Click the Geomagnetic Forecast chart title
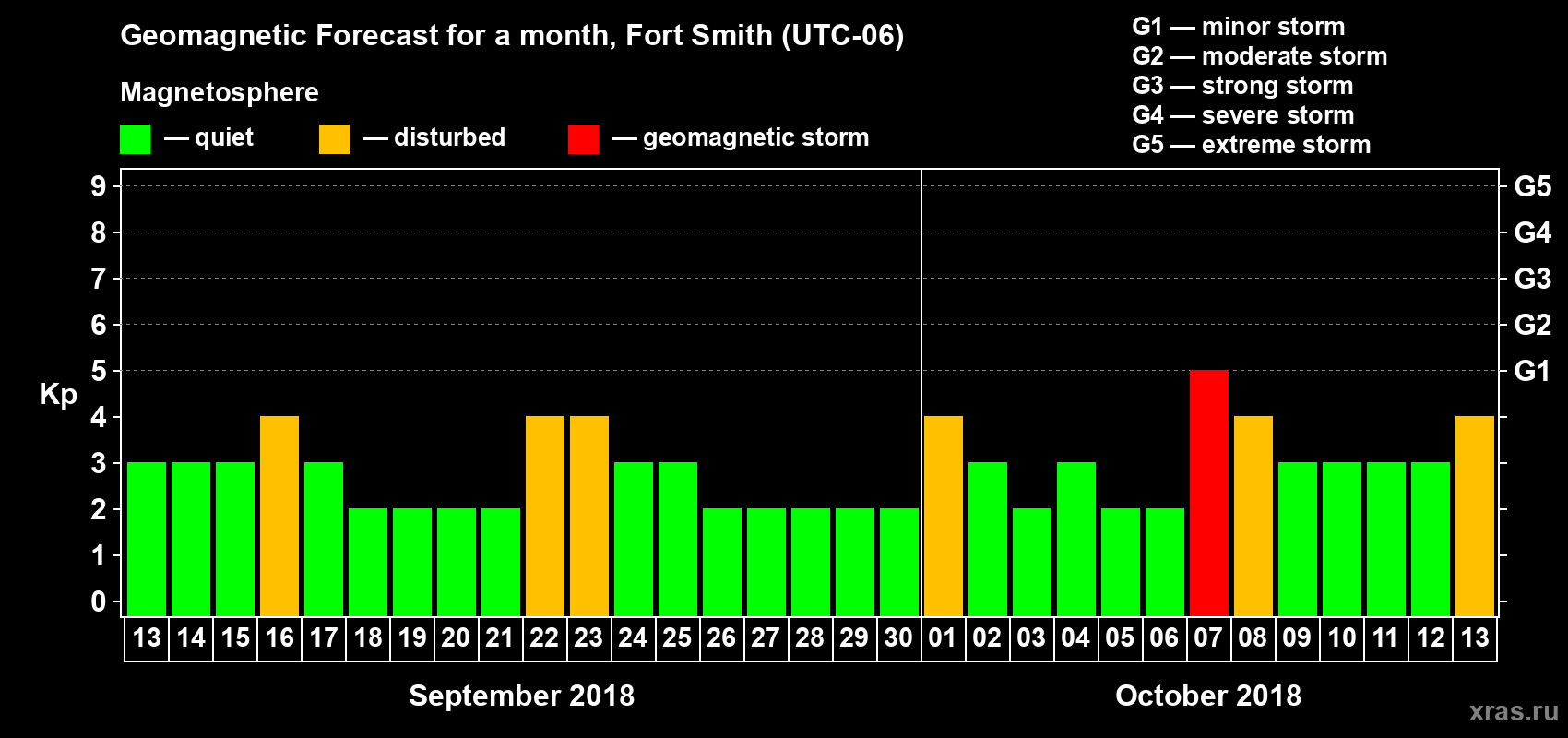 tap(512, 36)
